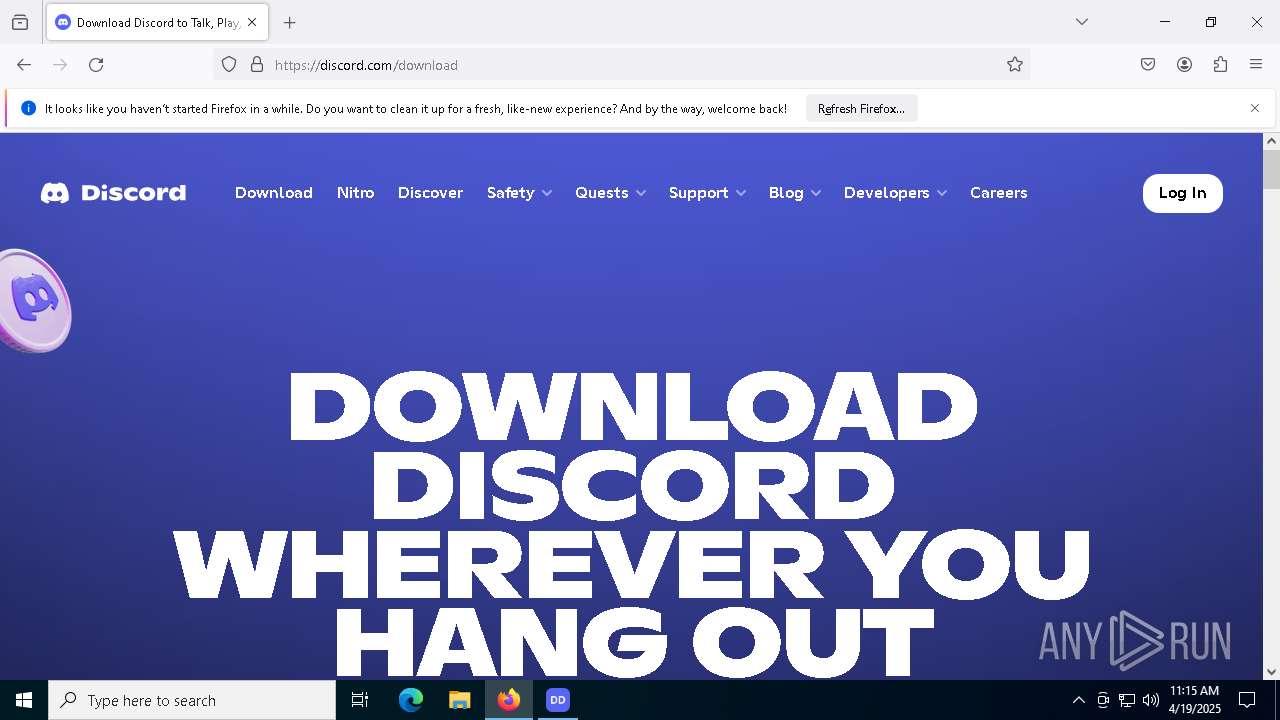Open tracking protection shield icon
The width and height of the screenshot is (1280, 720).
229,65
